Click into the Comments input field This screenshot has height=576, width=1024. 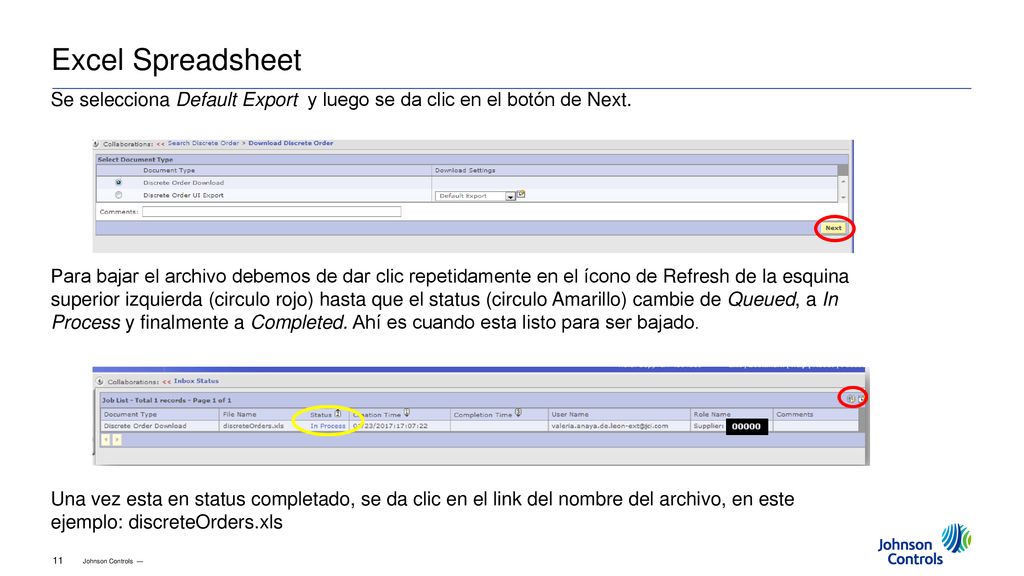[x=272, y=212]
